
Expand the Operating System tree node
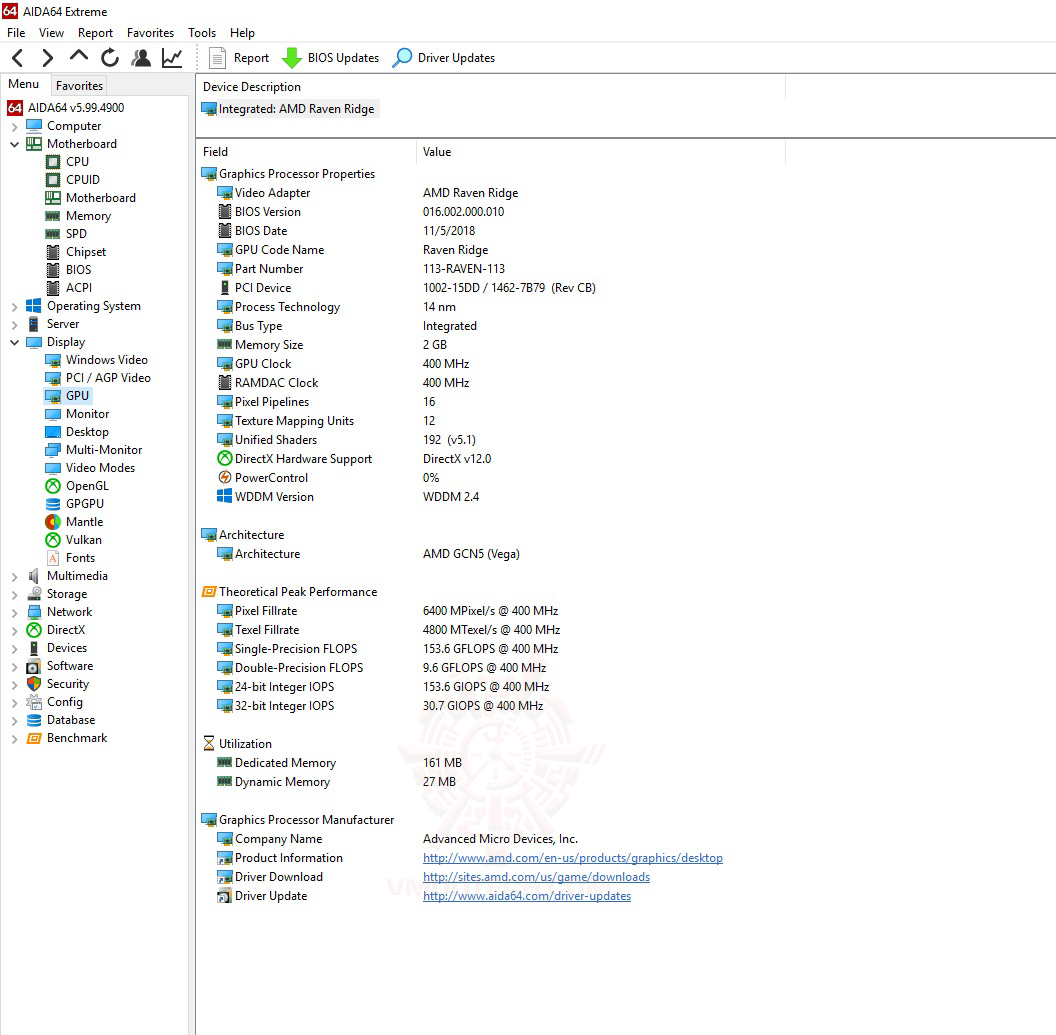pos(14,306)
